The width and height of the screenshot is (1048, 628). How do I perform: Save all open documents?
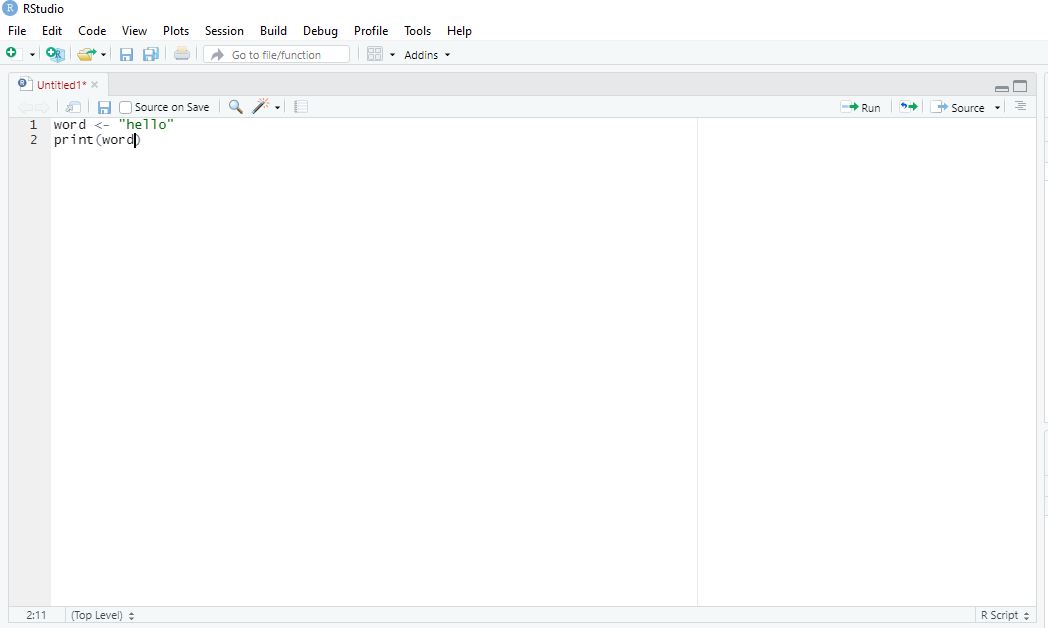coord(151,55)
